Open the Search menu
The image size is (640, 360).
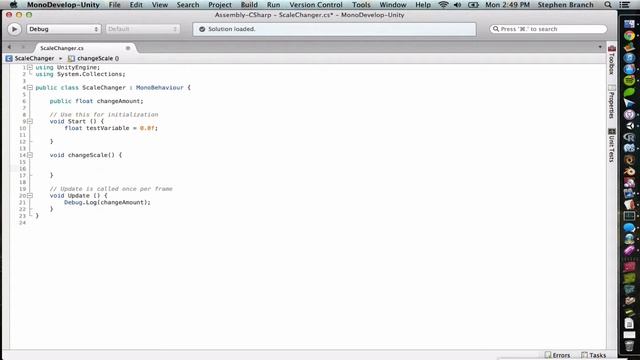(188, 5)
